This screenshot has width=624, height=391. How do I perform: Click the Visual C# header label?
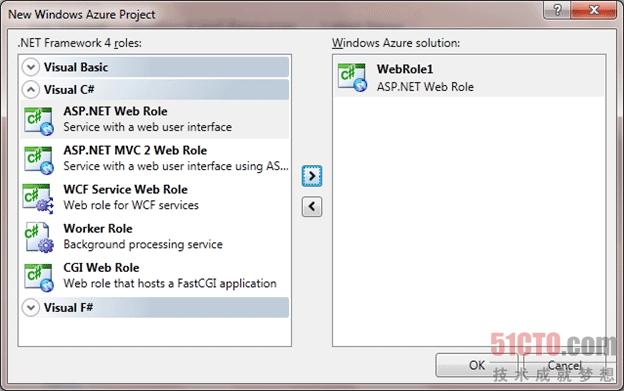pyautogui.click(x=69, y=89)
